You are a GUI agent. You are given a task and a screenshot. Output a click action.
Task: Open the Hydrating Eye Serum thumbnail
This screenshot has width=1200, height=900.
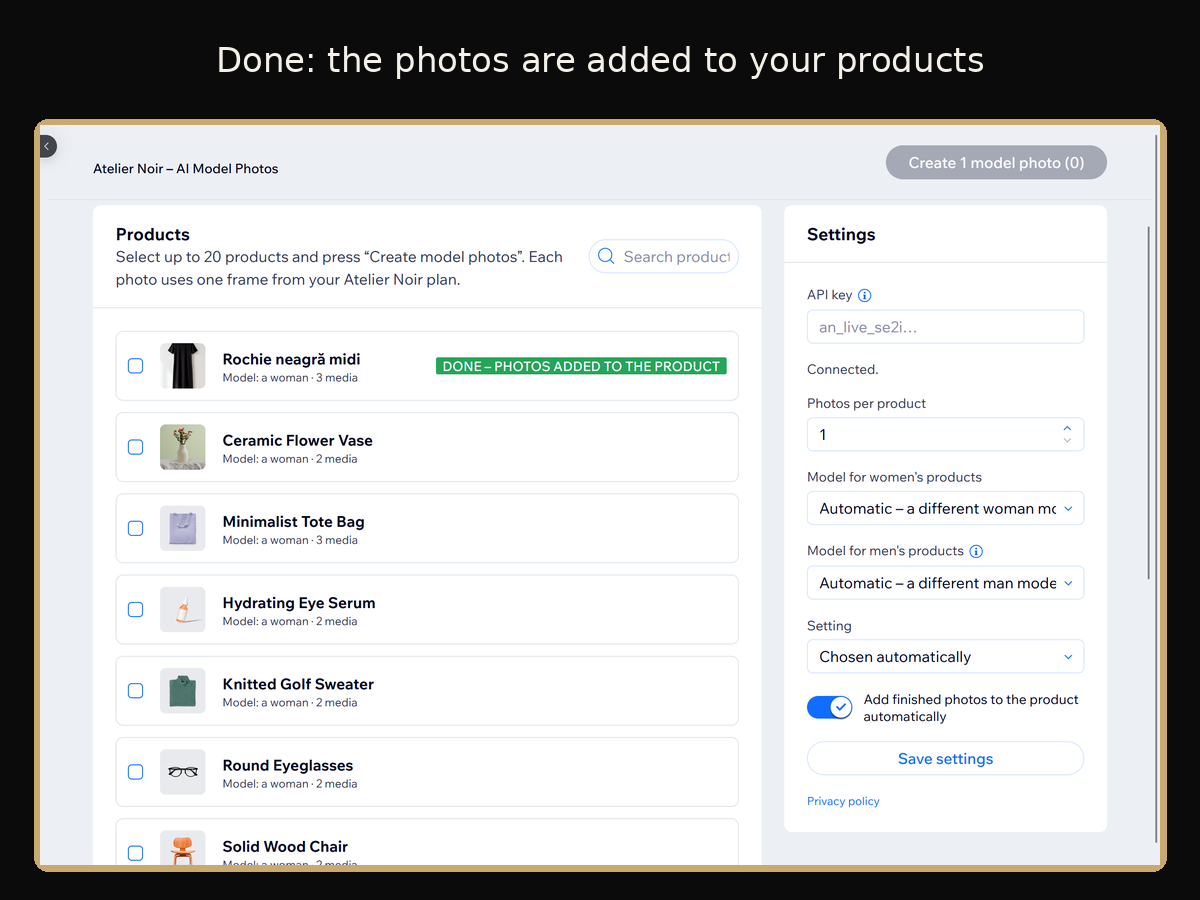coord(183,609)
